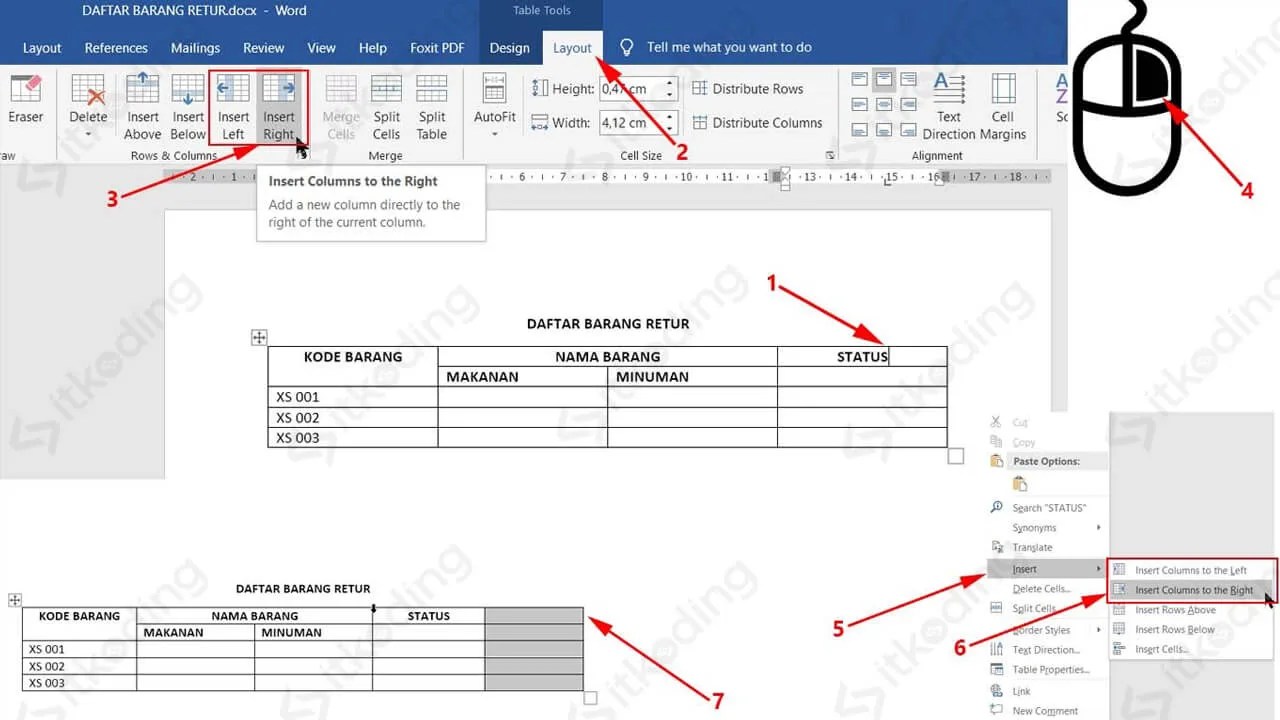Toggle Align Top Center alignment
This screenshot has width=1280, height=720.
(883, 79)
